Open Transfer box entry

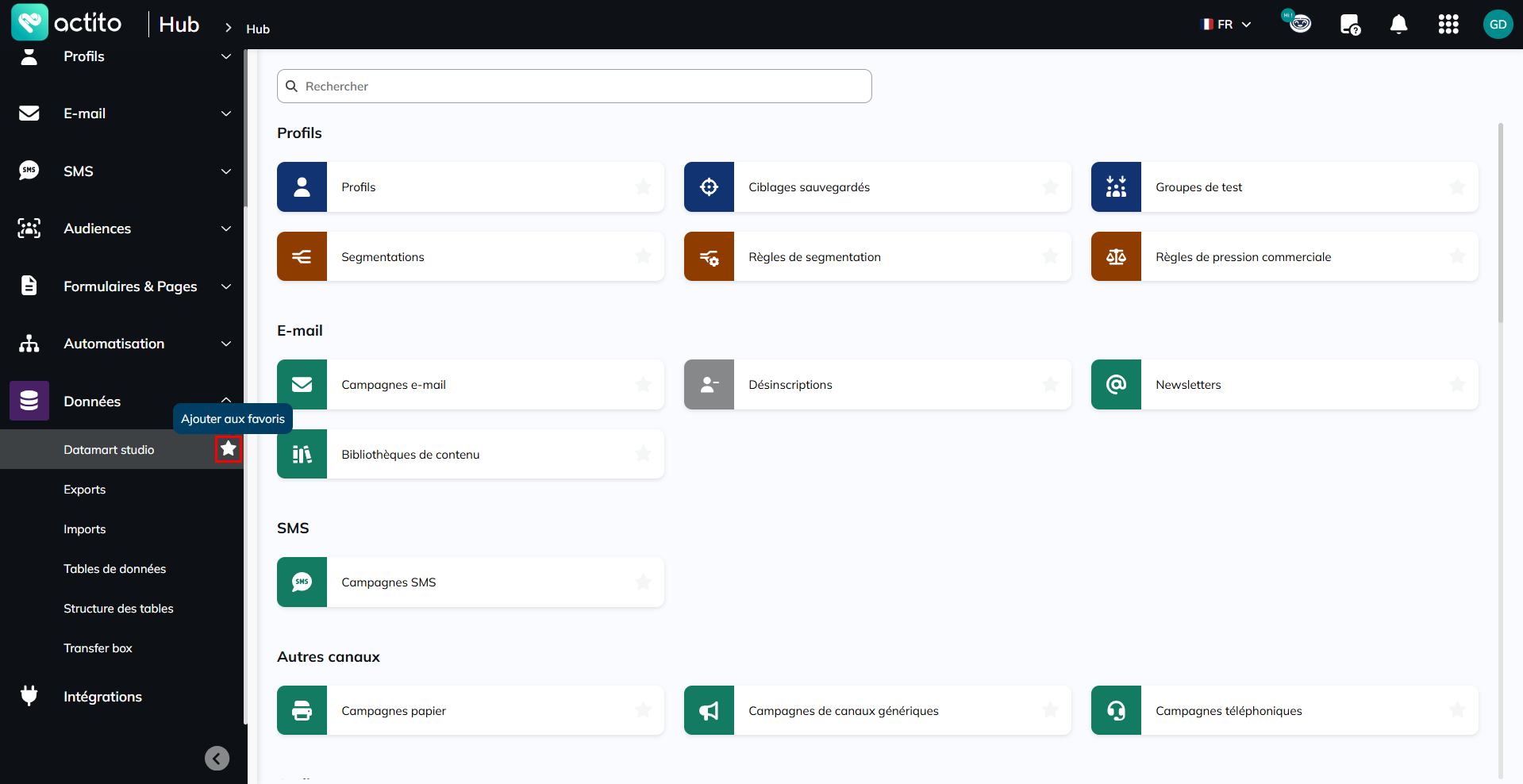[x=98, y=648]
